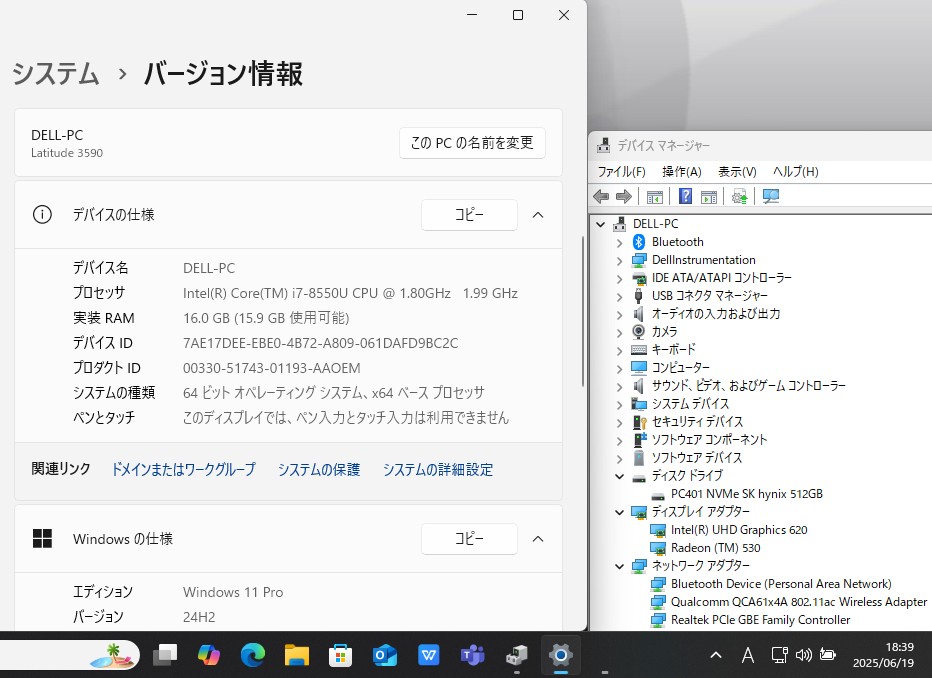Select the セキュリティ デバイス category
This screenshot has height=678, width=932.
coord(697,421)
